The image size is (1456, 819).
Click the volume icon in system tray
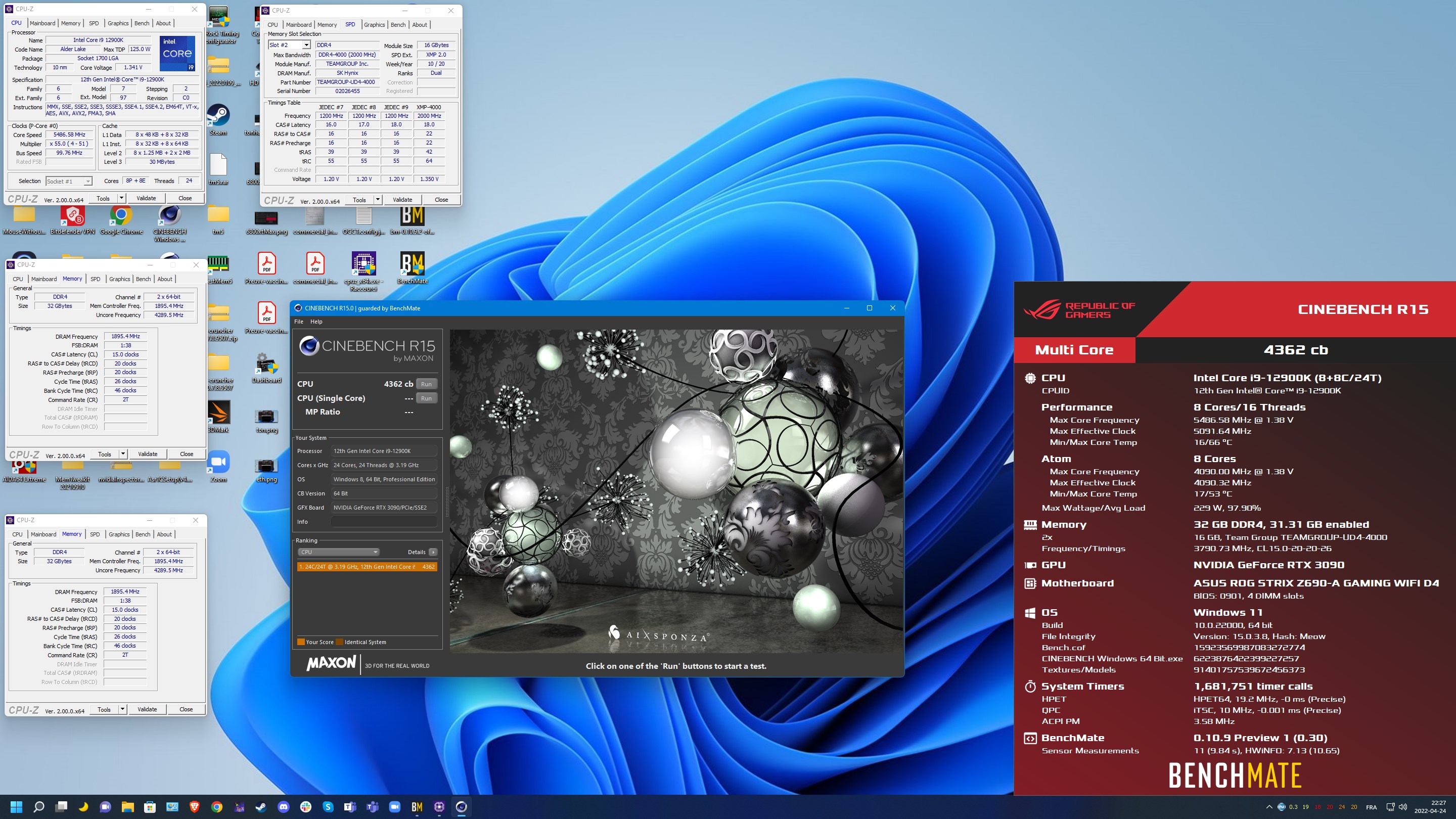(x=1403, y=806)
